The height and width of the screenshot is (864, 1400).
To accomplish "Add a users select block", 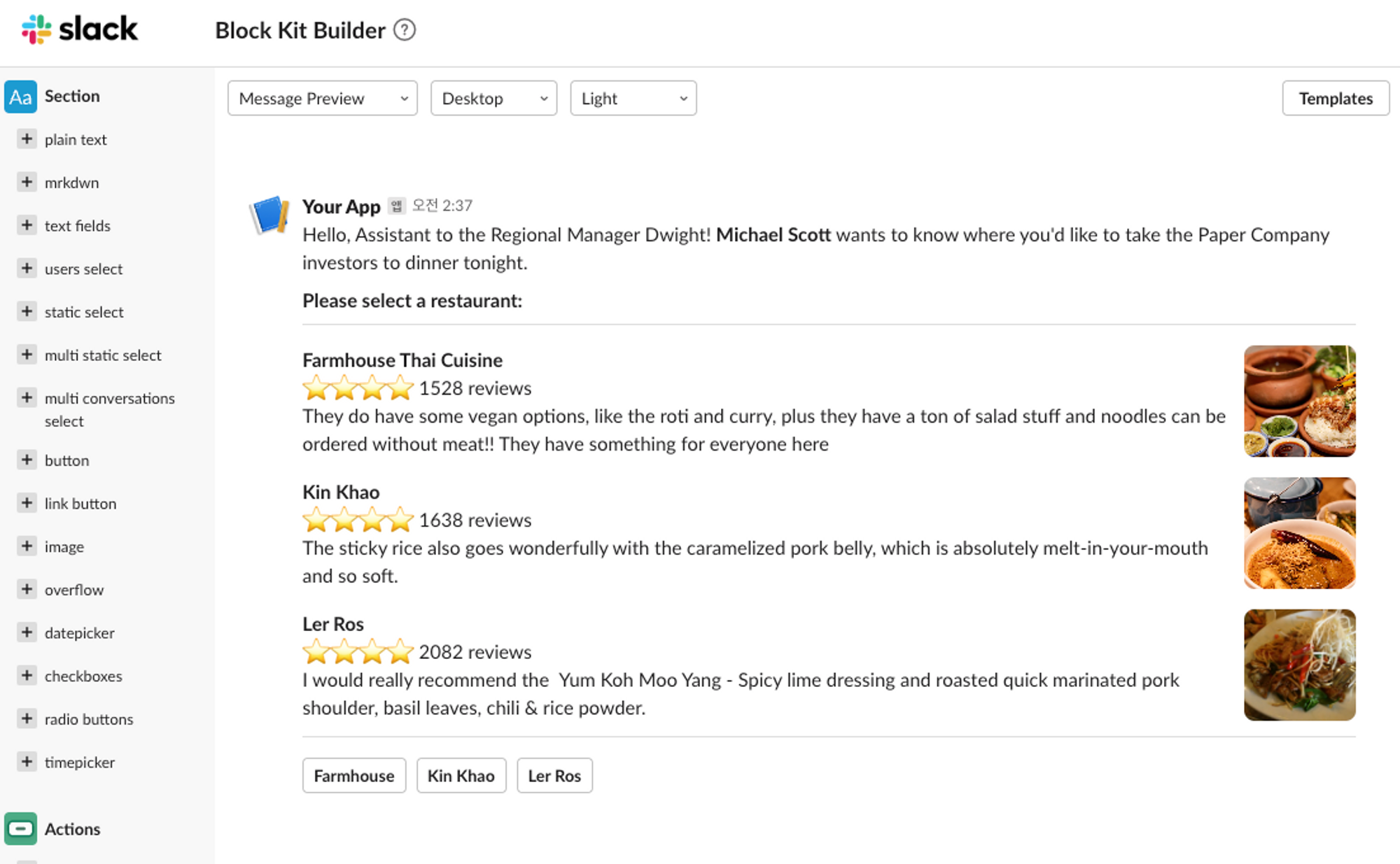I will (27, 268).
